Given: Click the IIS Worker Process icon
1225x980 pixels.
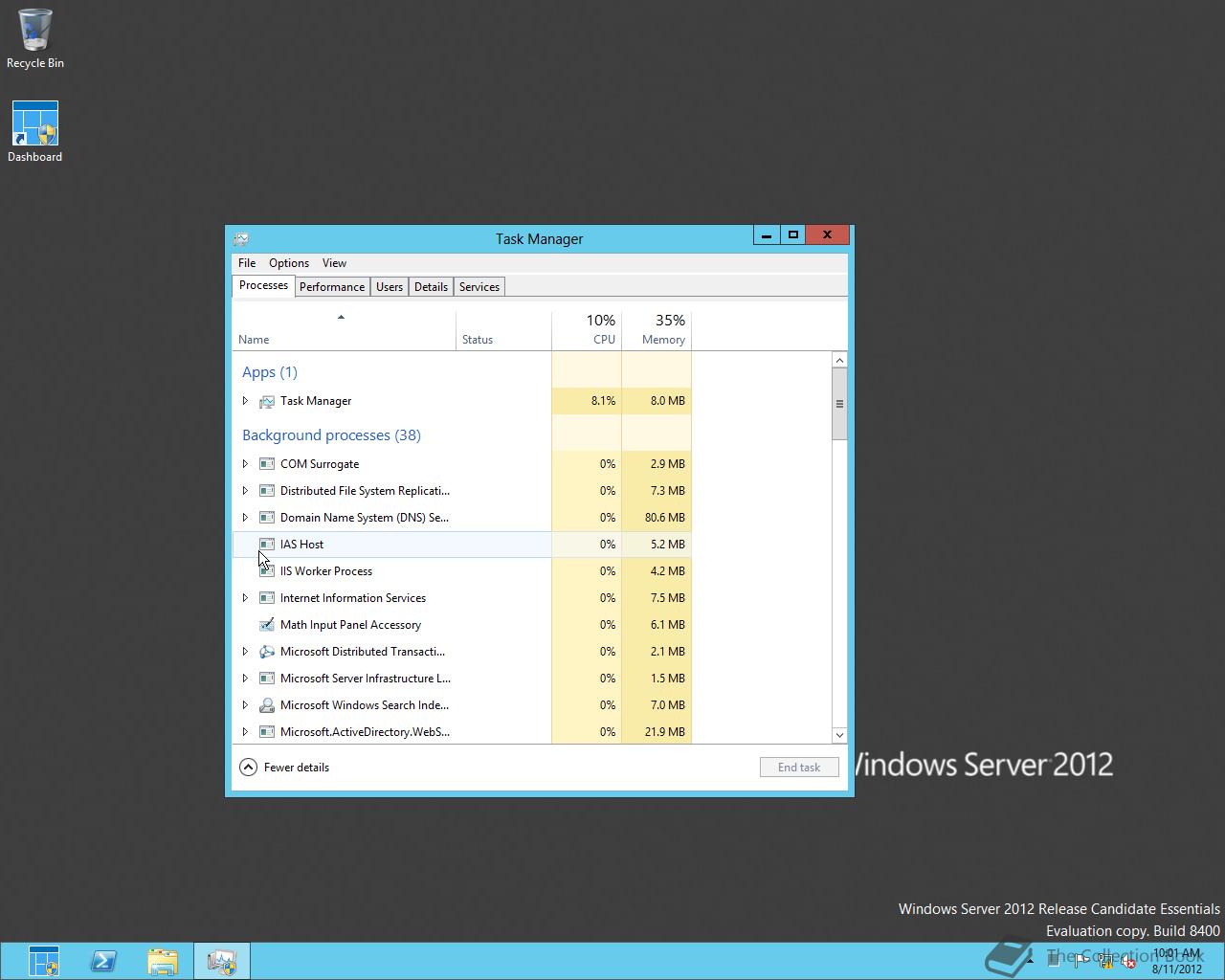Looking at the screenshot, I should [267, 571].
